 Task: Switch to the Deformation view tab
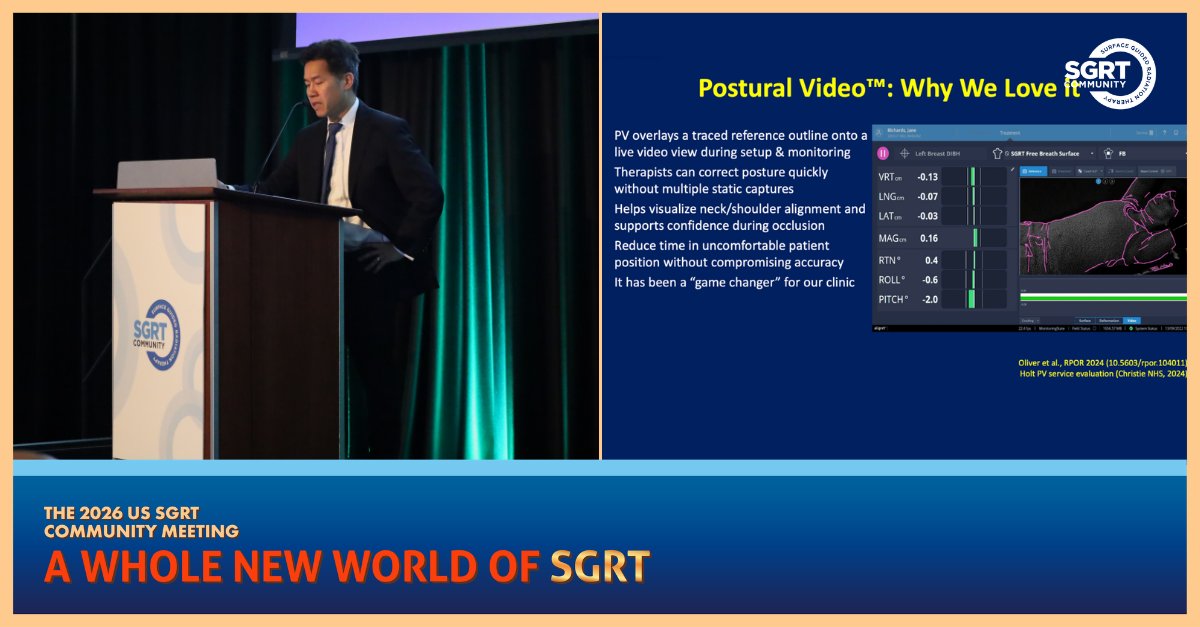[x=1109, y=321]
